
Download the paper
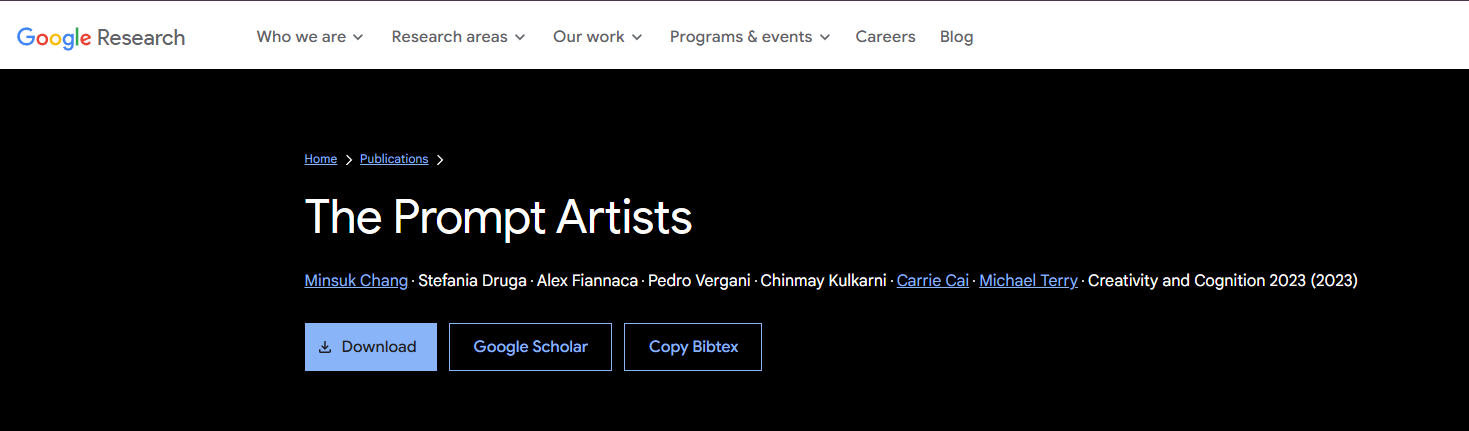click(371, 347)
